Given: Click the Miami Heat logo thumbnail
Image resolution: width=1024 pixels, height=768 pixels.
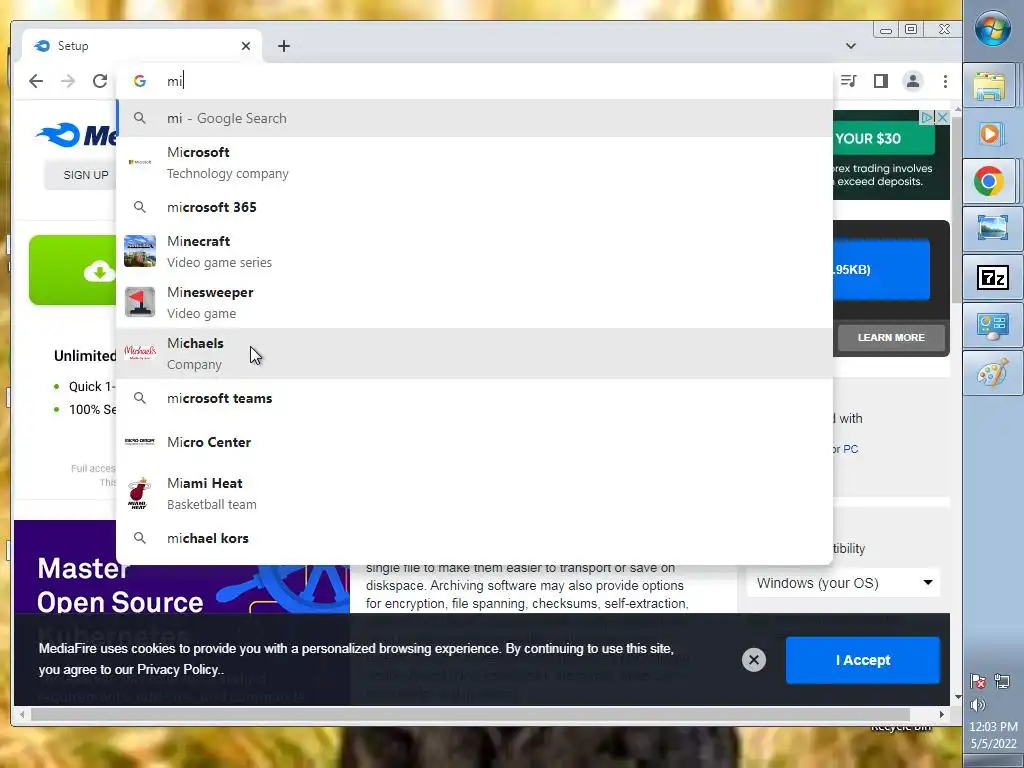Looking at the screenshot, I should pos(138,493).
